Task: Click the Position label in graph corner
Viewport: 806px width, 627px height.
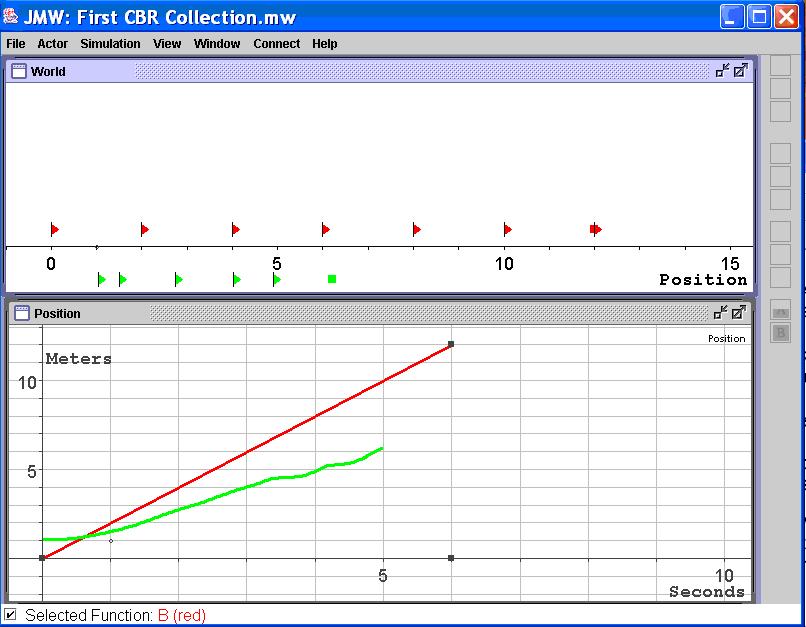Action: click(726, 338)
